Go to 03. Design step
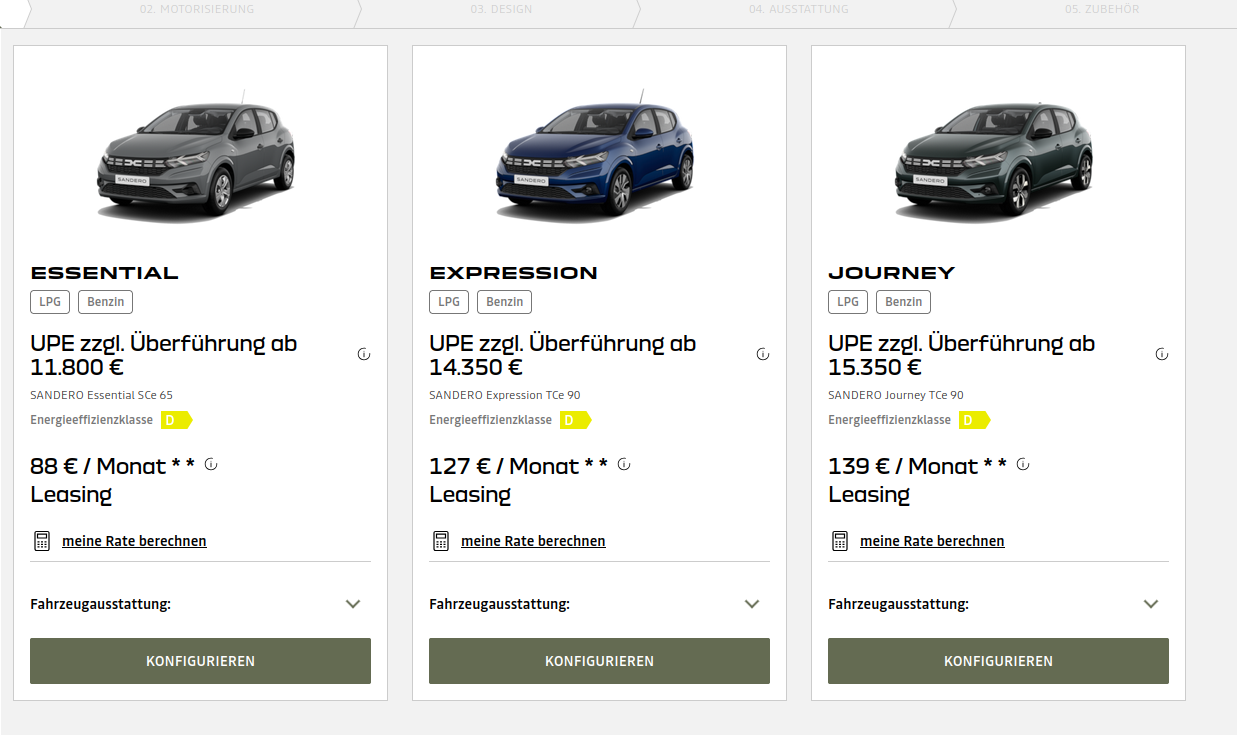The image size is (1237, 735). coord(500,10)
